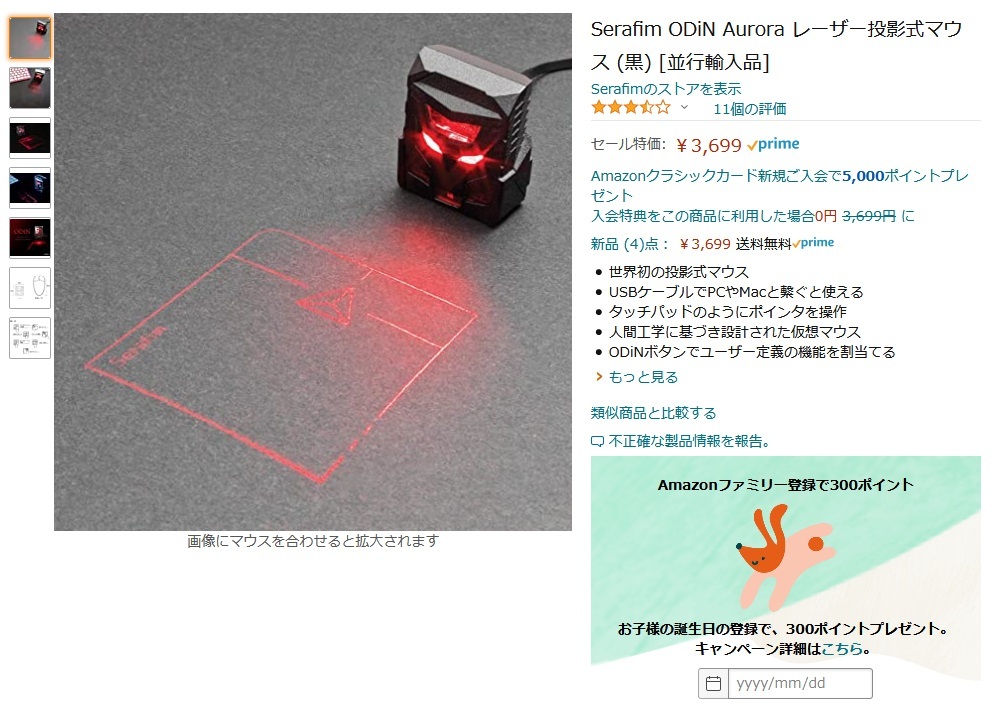Image resolution: width=994 pixels, height=704 pixels.
Task: Select the fourth thumbnail with blue lighting
Action: 30,188
